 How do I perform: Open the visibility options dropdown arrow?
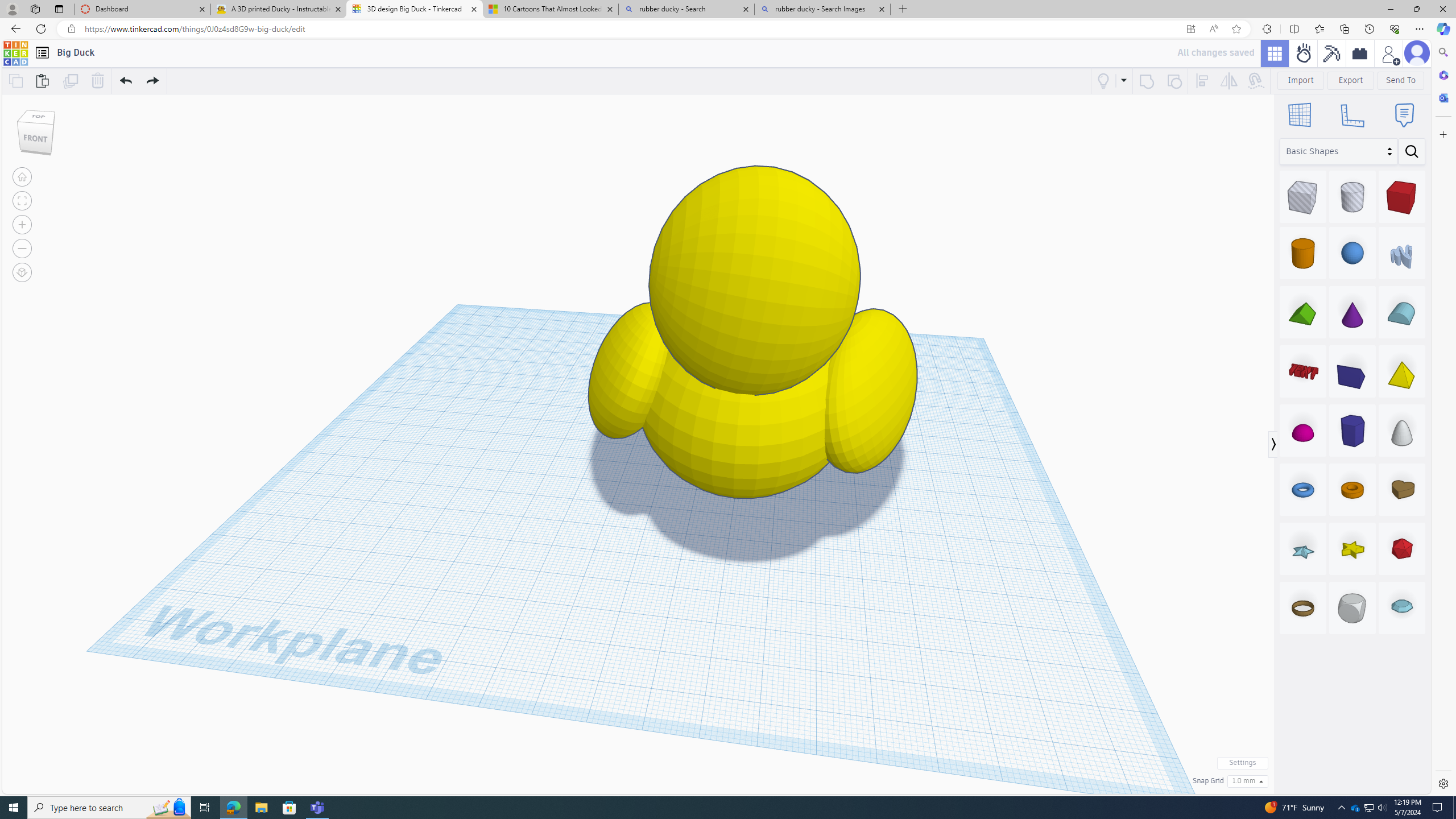coord(1123,81)
